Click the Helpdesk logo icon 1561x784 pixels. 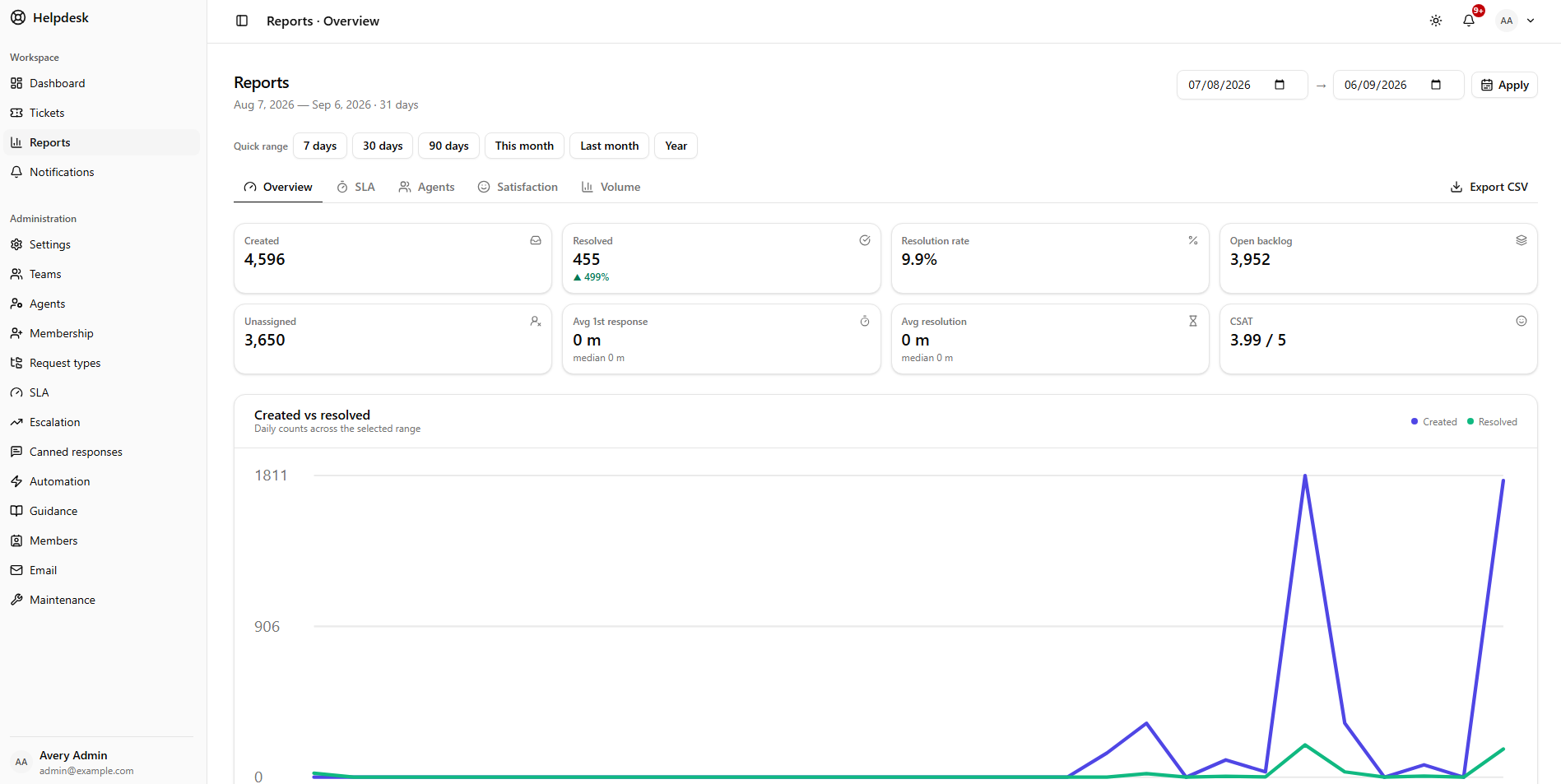point(18,17)
